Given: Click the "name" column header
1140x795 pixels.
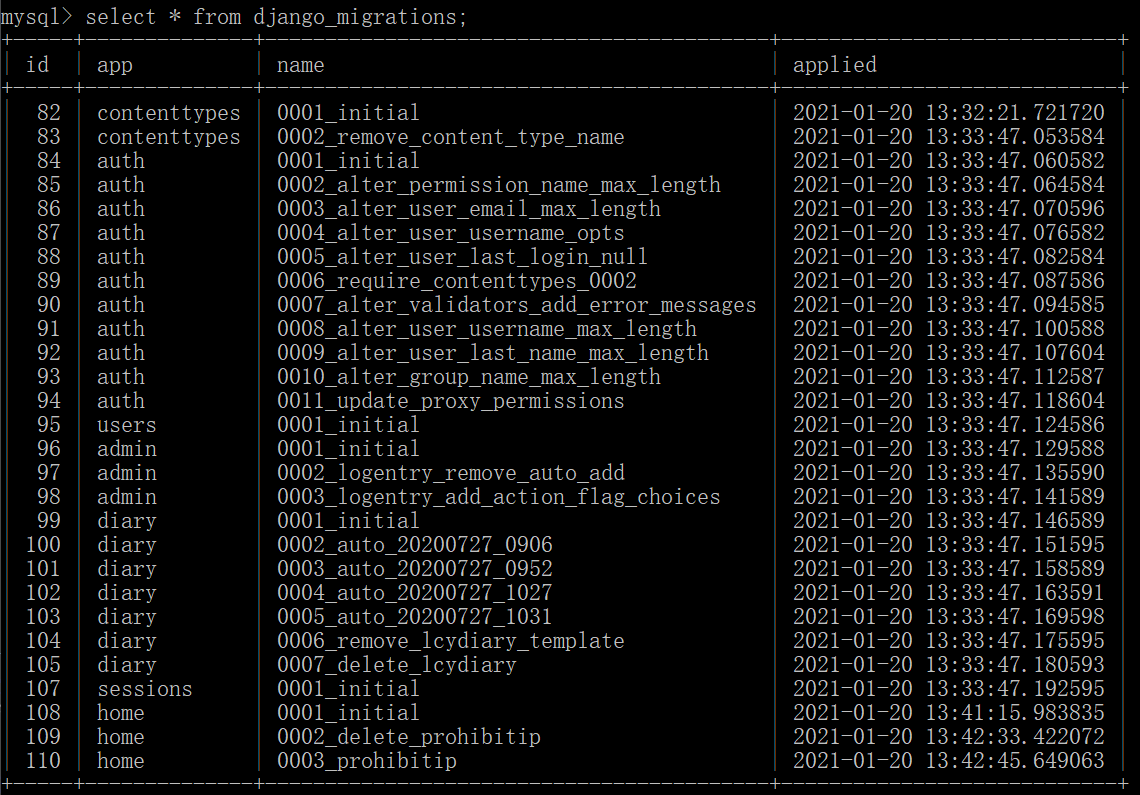Looking at the screenshot, I should 300,65.
